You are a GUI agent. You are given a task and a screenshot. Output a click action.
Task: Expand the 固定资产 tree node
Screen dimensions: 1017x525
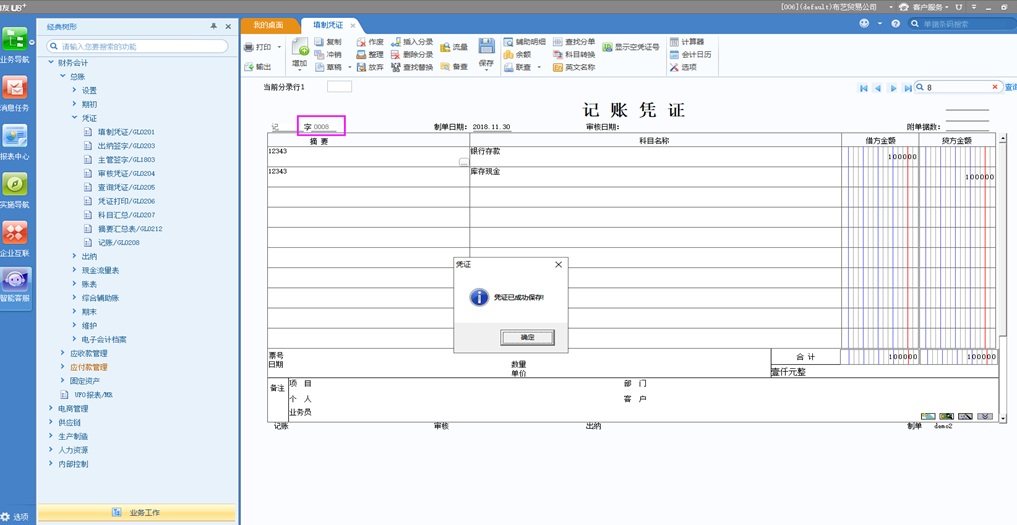[x=63, y=380]
